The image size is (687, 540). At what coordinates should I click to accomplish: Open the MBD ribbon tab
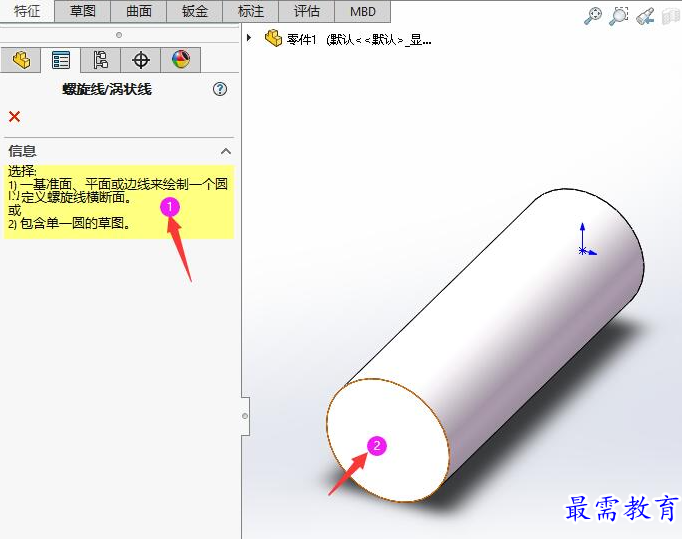pyautogui.click(x=362, y=11)
